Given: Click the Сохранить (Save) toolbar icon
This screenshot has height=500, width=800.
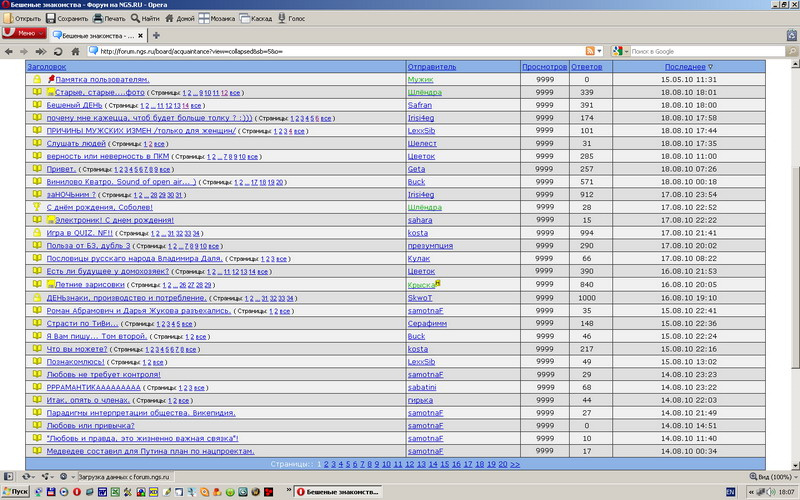Looking at the screenshot, I should [x=66, y=18].
